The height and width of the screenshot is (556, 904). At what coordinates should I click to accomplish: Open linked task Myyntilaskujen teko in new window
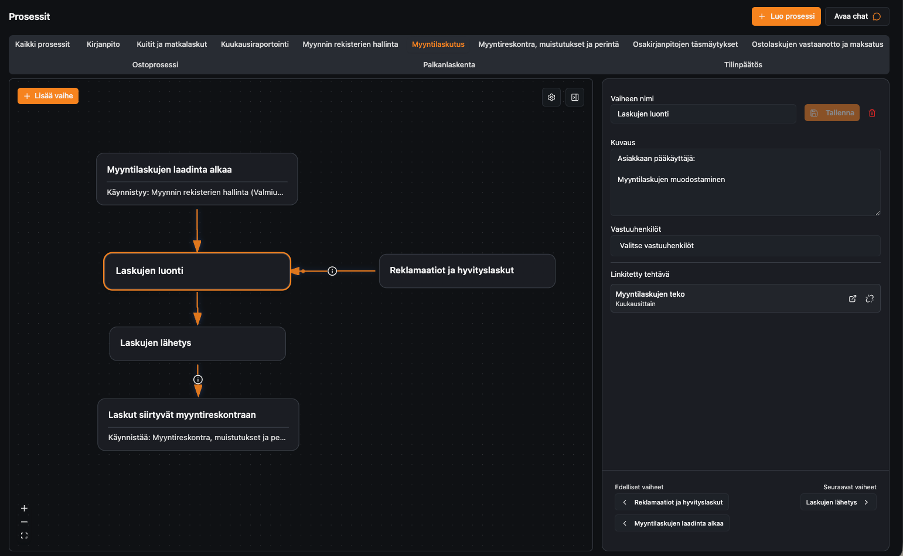coord(852,298)
